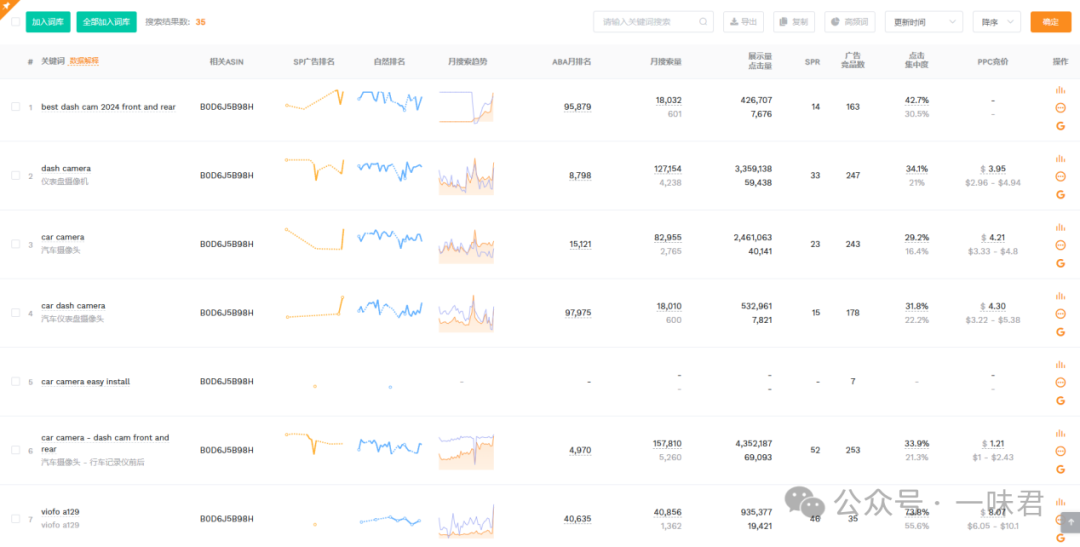Screen dimensions: 1080x547
Task: Click the minus-circle icon for car dash camera
Action: click(1060, 313)
